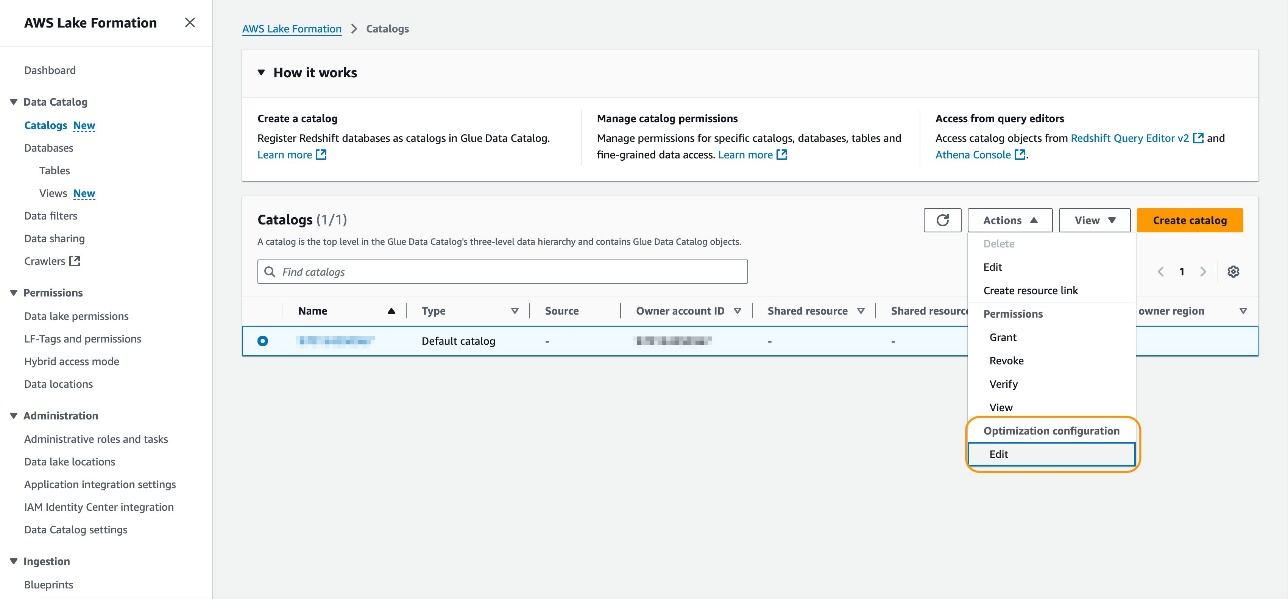
Task: Click the Create catalog button
Action: (x=1189, y=220)
